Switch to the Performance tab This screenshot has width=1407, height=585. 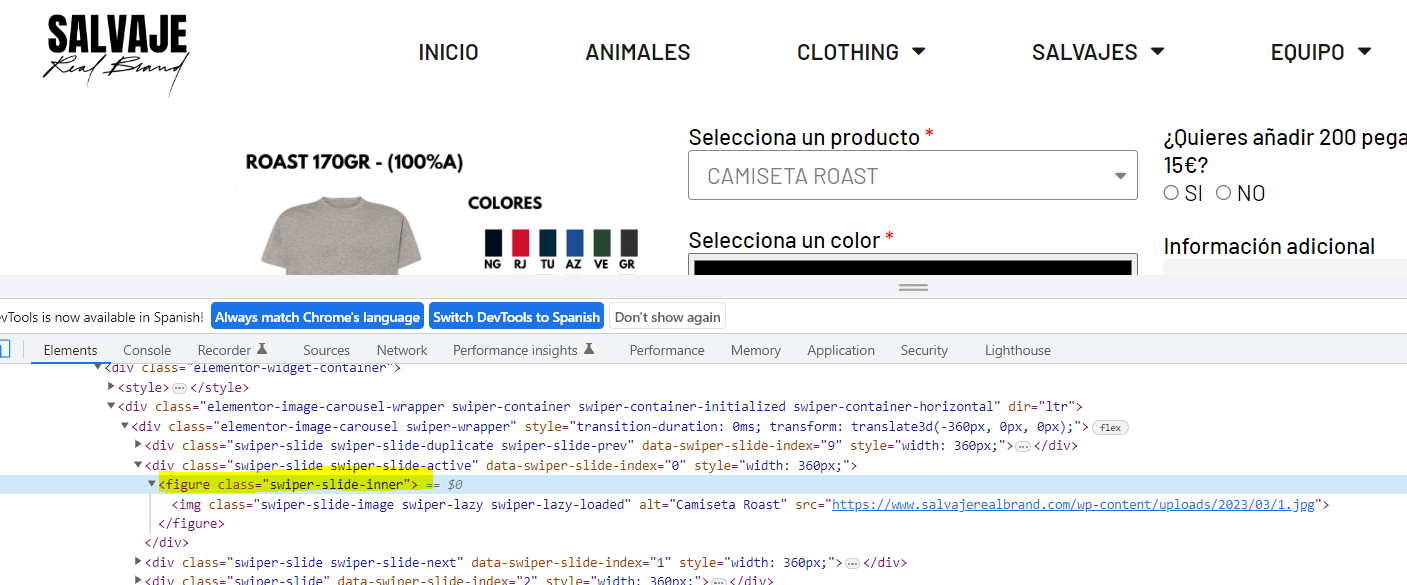tap(667, 350)
